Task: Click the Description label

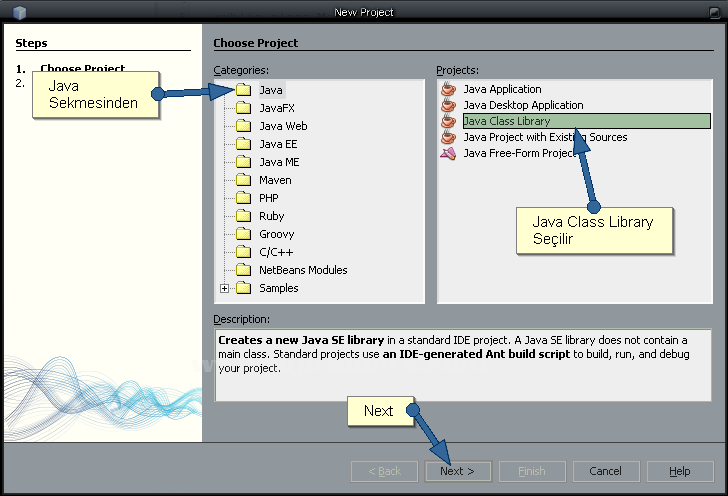Action: pos(241,320)
